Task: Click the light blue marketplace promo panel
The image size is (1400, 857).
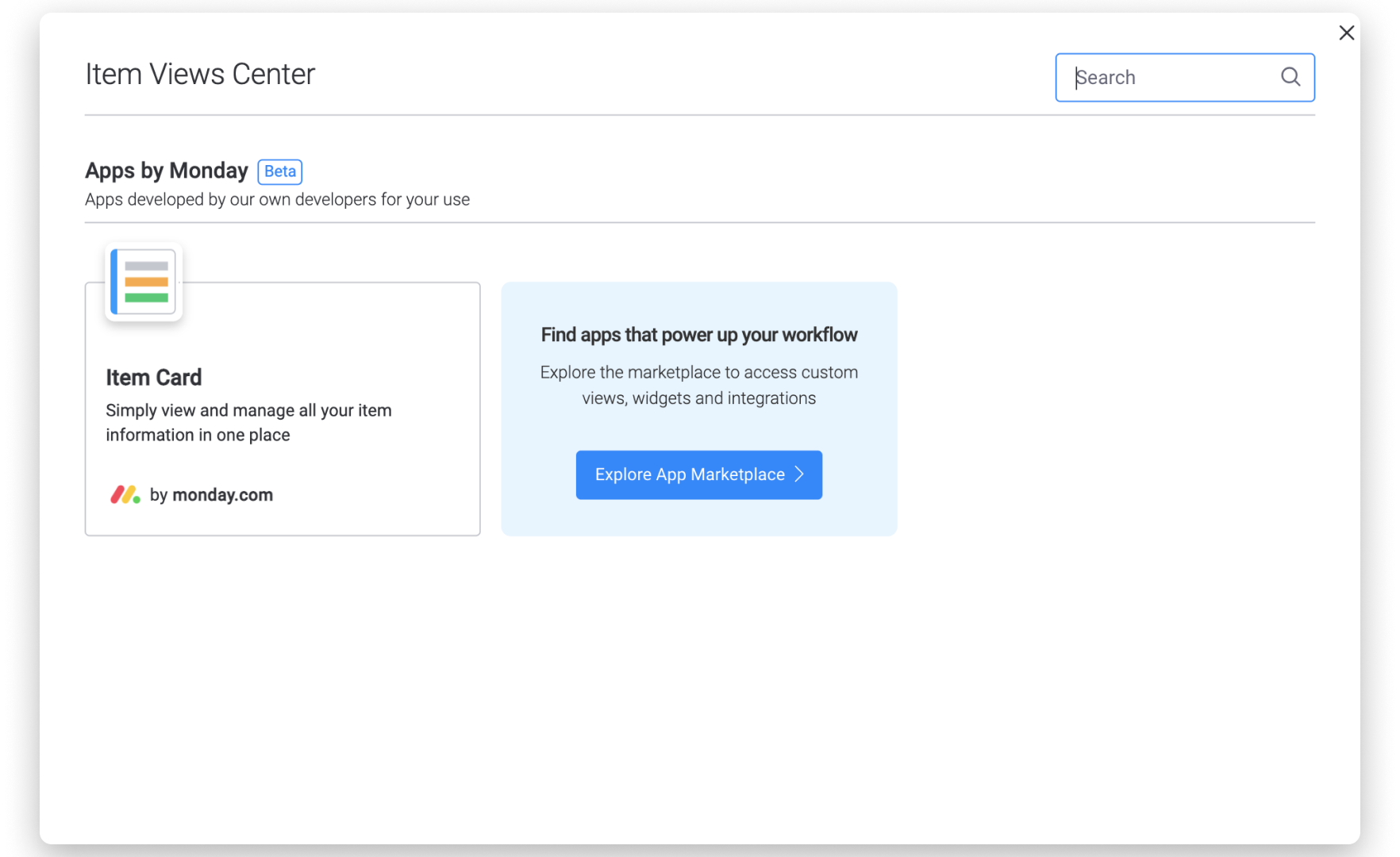Action: point(699,409)
